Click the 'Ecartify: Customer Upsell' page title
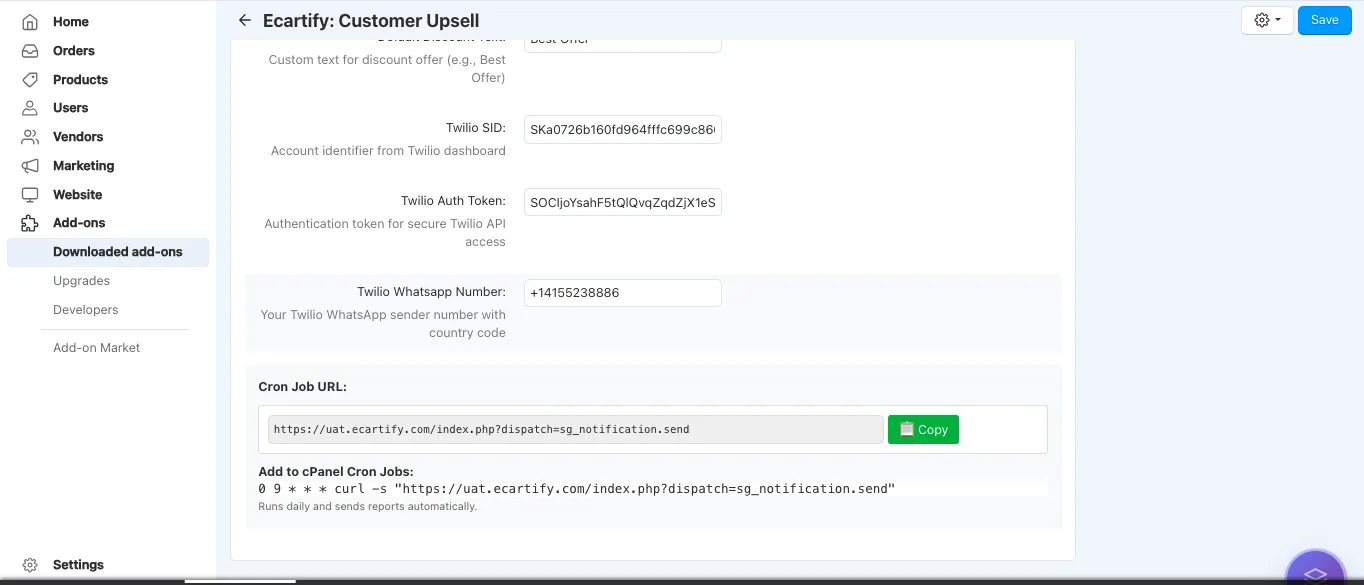This screenshot has width=1364, height=585. point(371,20)
